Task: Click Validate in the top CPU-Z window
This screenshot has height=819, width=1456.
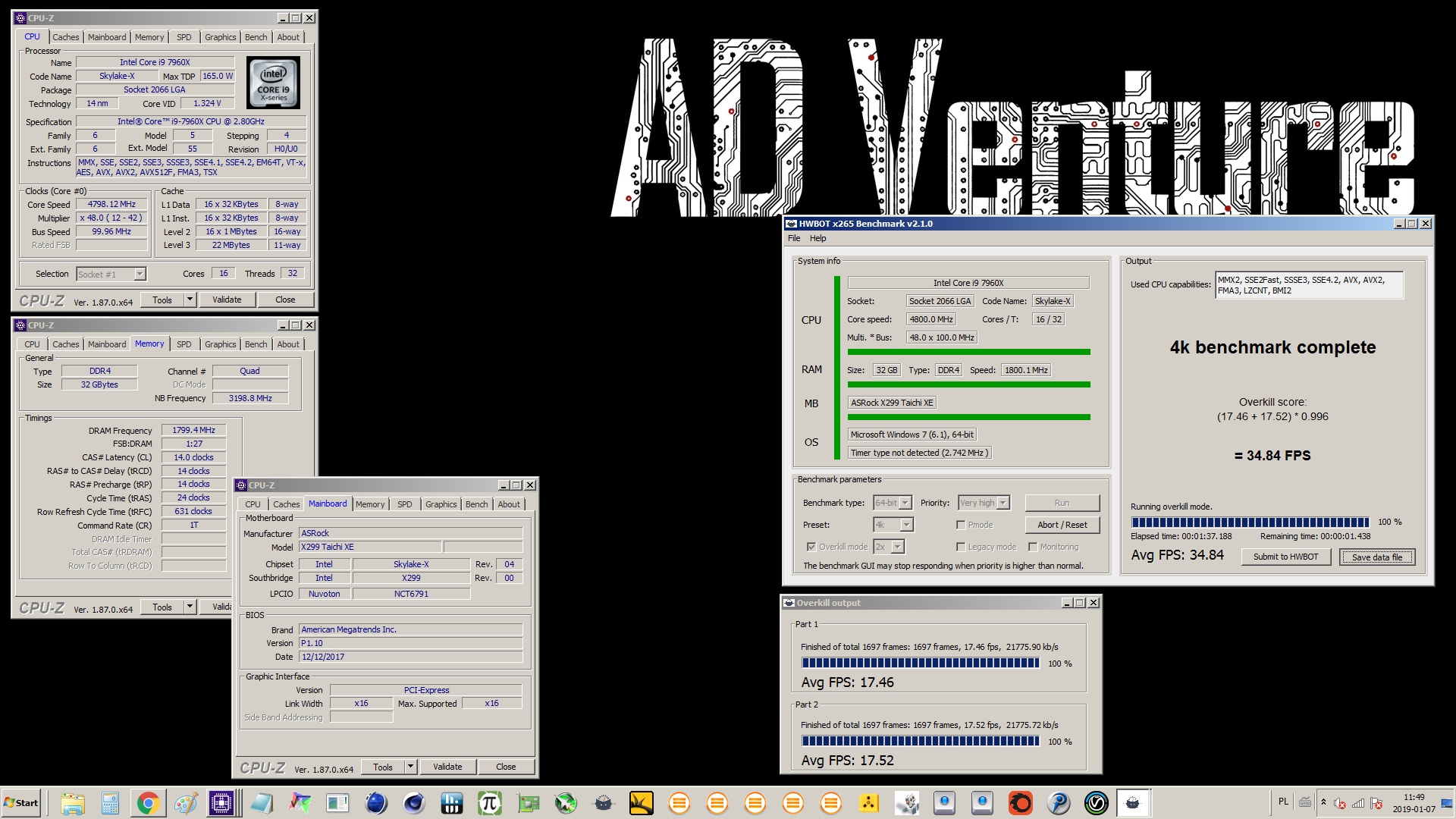Action: 227,300
